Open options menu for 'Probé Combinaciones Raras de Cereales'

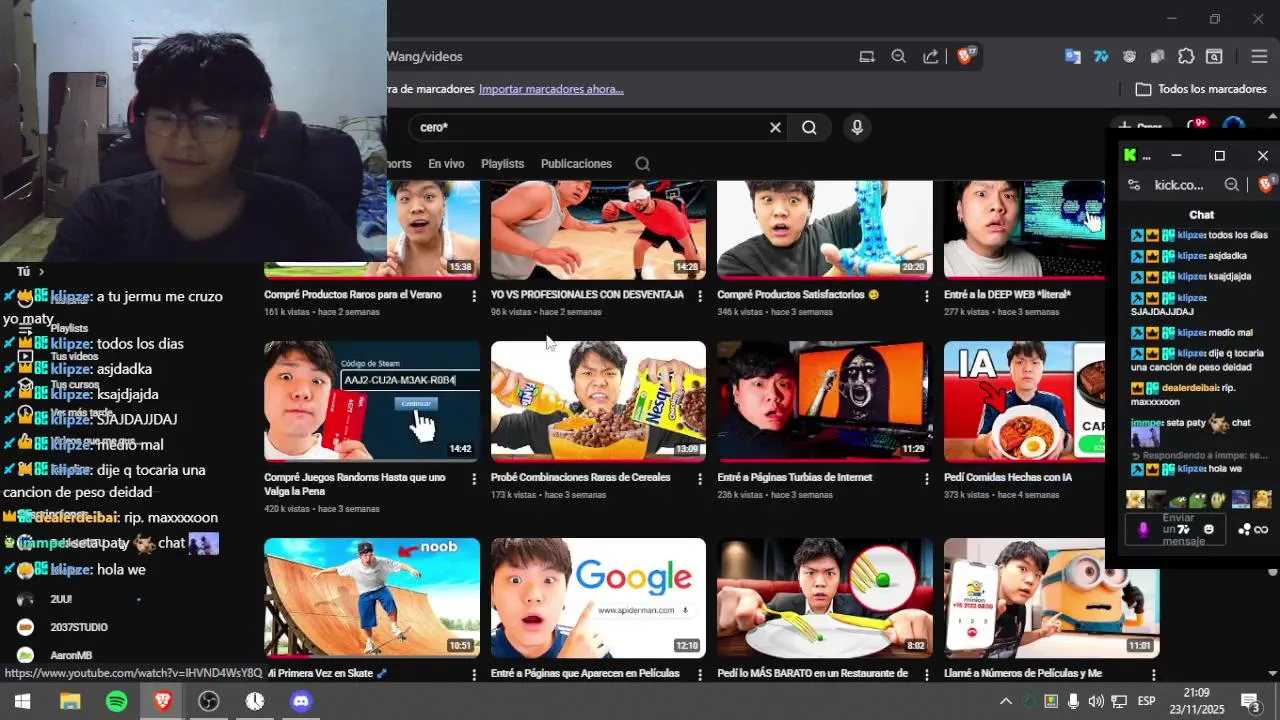click(700, 479)
